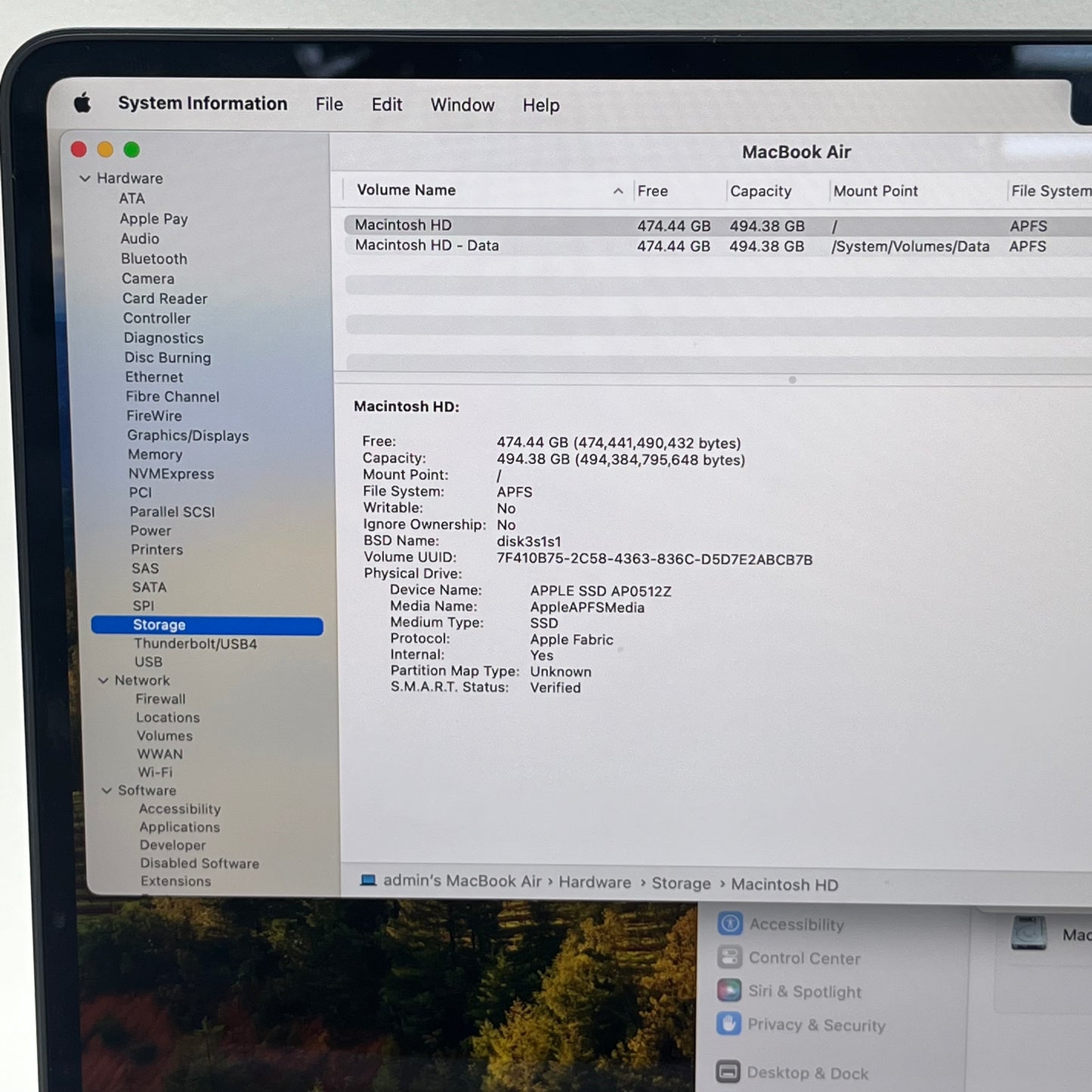Open the System Information app menu
The image size is (1092, 1092).
[x=203, y=104]
